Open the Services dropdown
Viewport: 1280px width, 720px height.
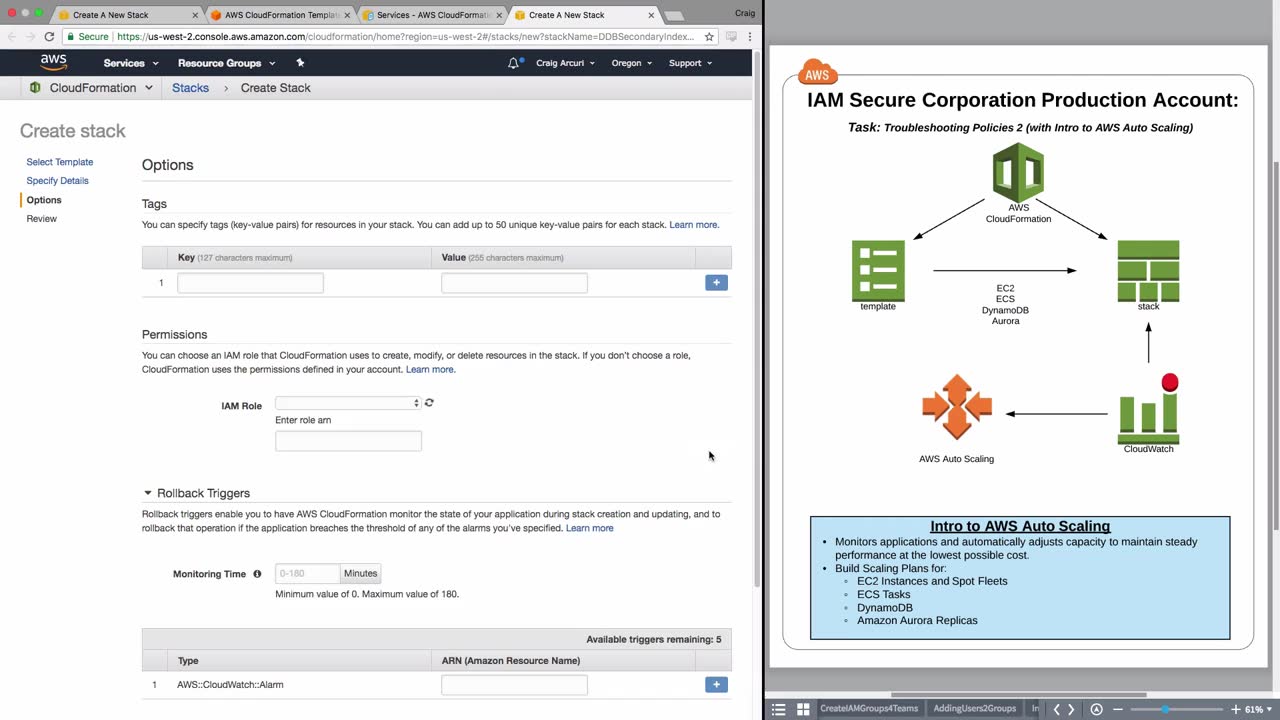130,63
